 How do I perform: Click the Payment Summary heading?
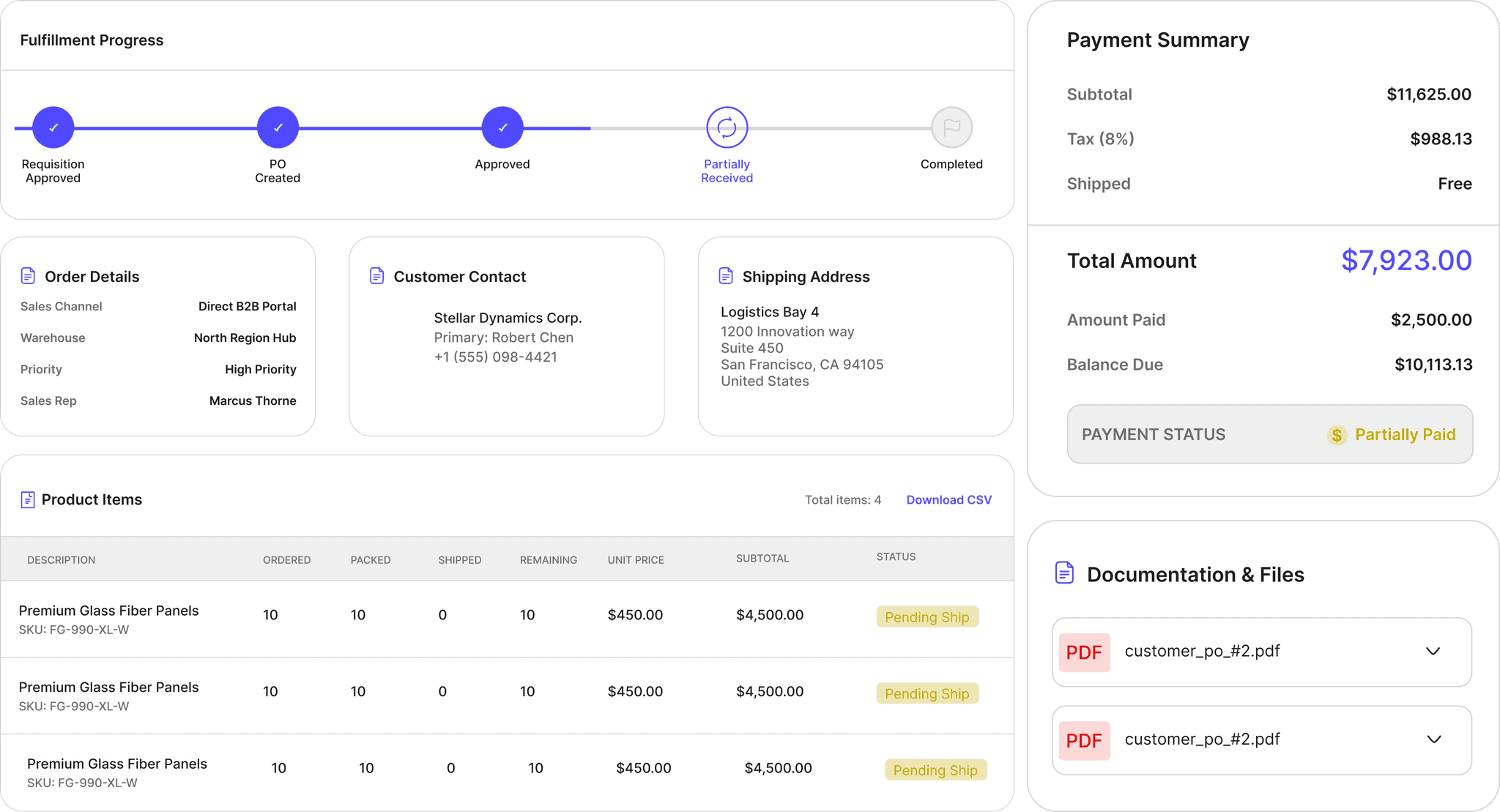click(1158, 40)
